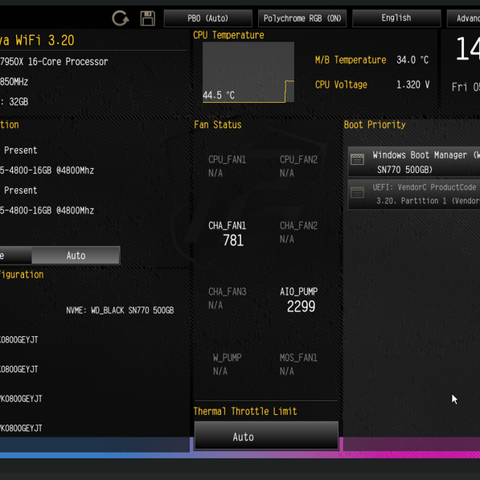Click the refresh/reset circular arrow icon
This screenshot has height=480, width=480.
click(x=120, y=18)
